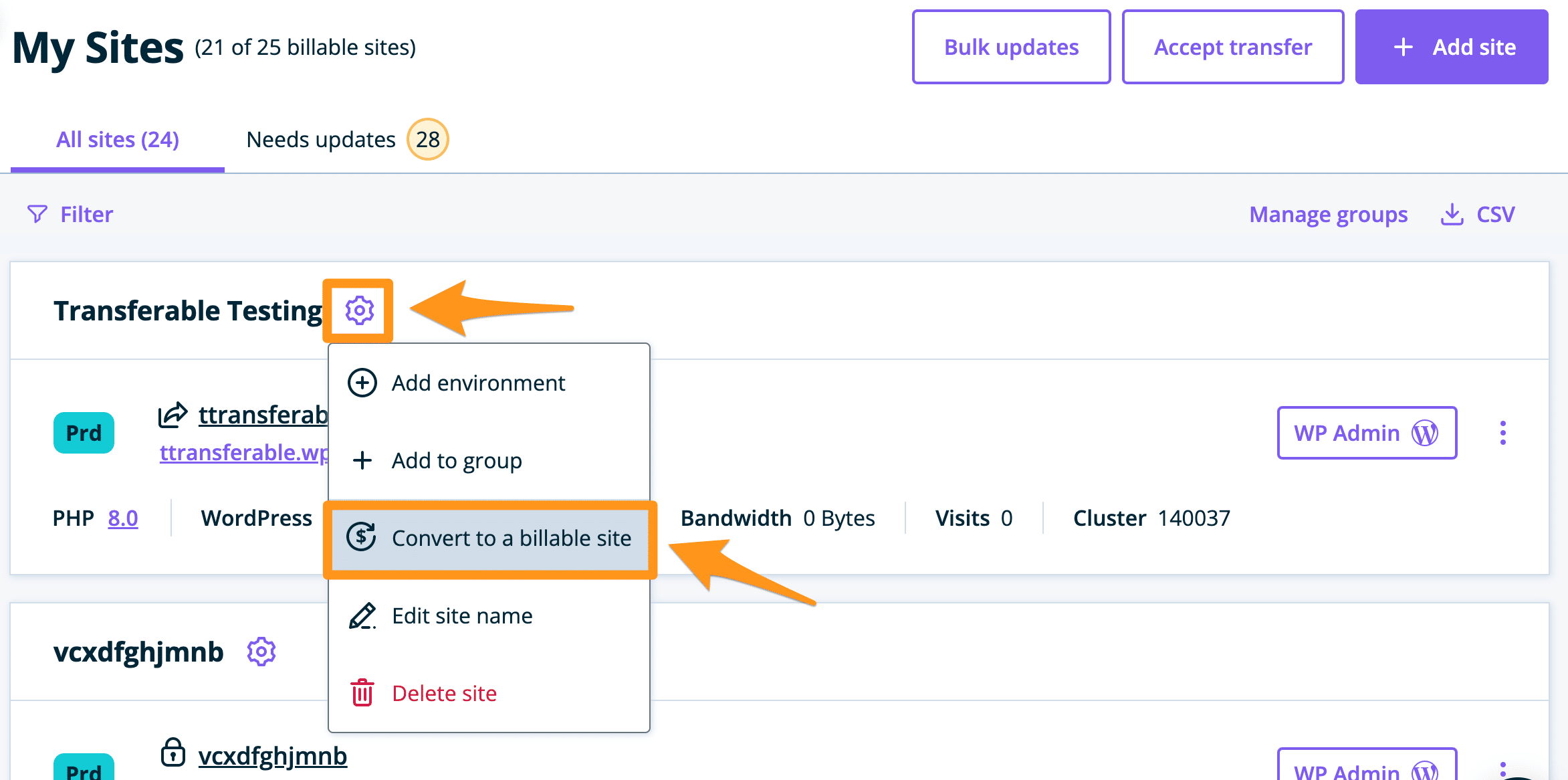Viewport: 1568px width, 780px height.
Task: Open the Needs updates tab
Action: [x=321, y=140]
